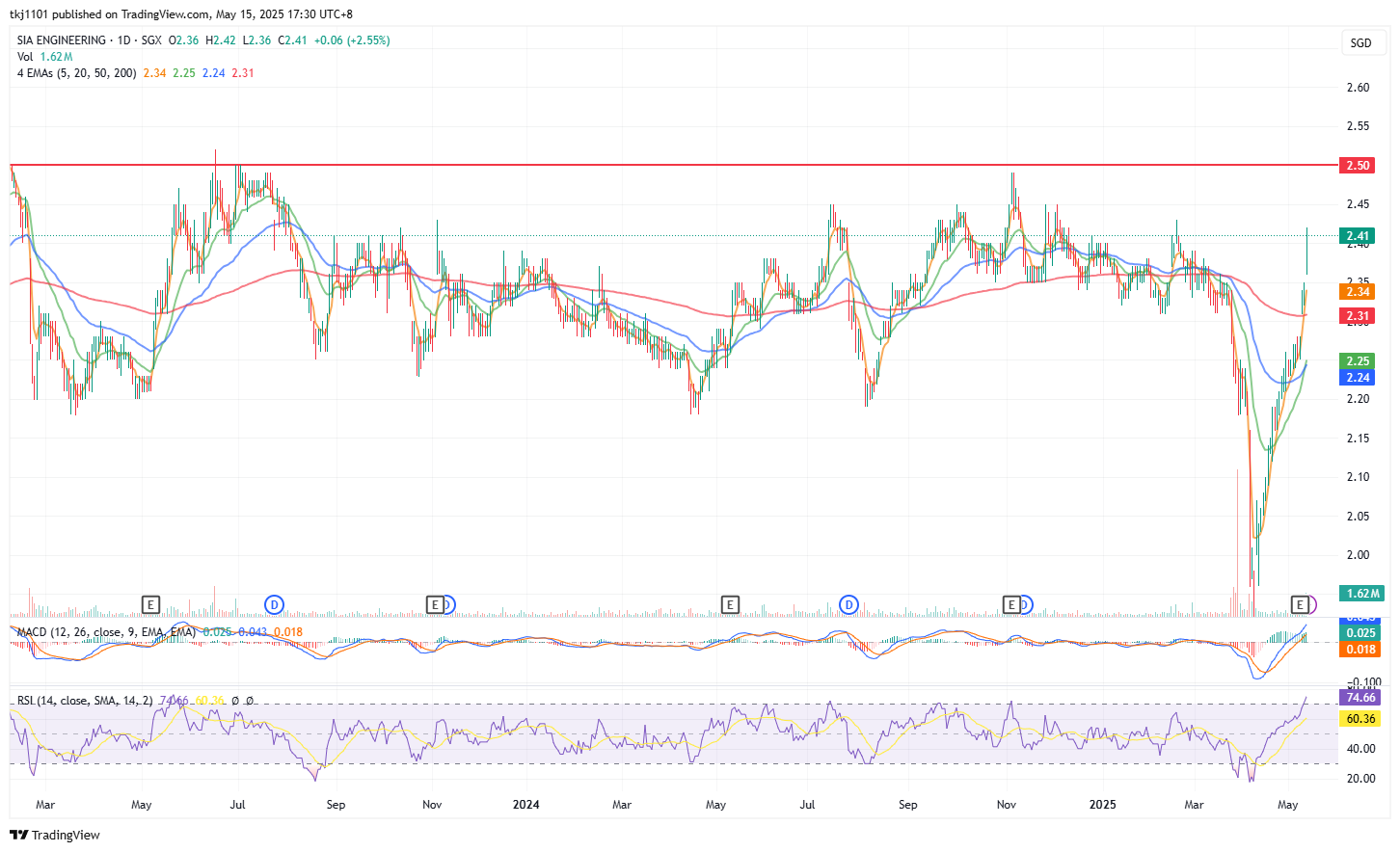Screen dimensions: 1400x852
Task: Click the earnings E marker near May 2023
Action: (x=150, y=604)
